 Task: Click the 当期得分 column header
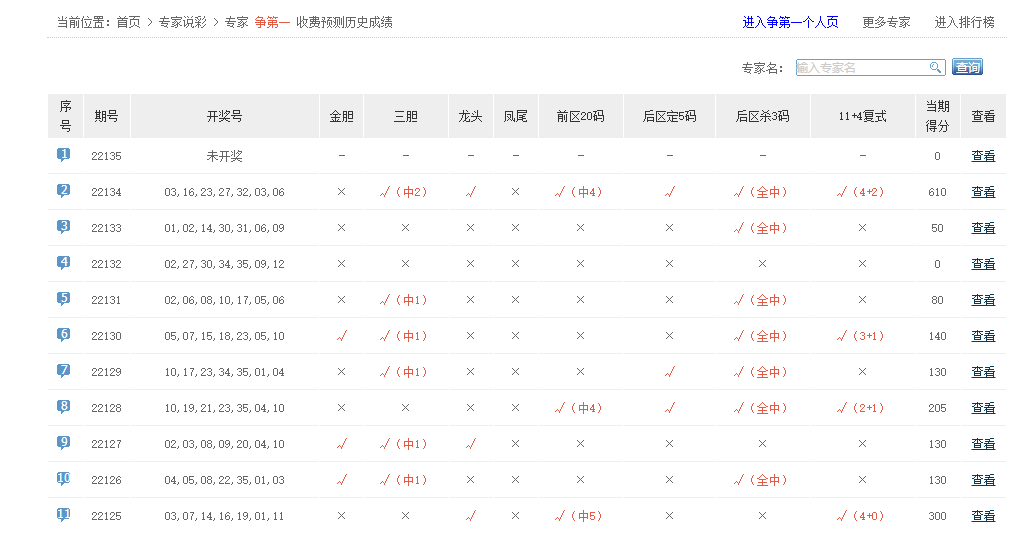pyautogui.click(x=937, y=116)
